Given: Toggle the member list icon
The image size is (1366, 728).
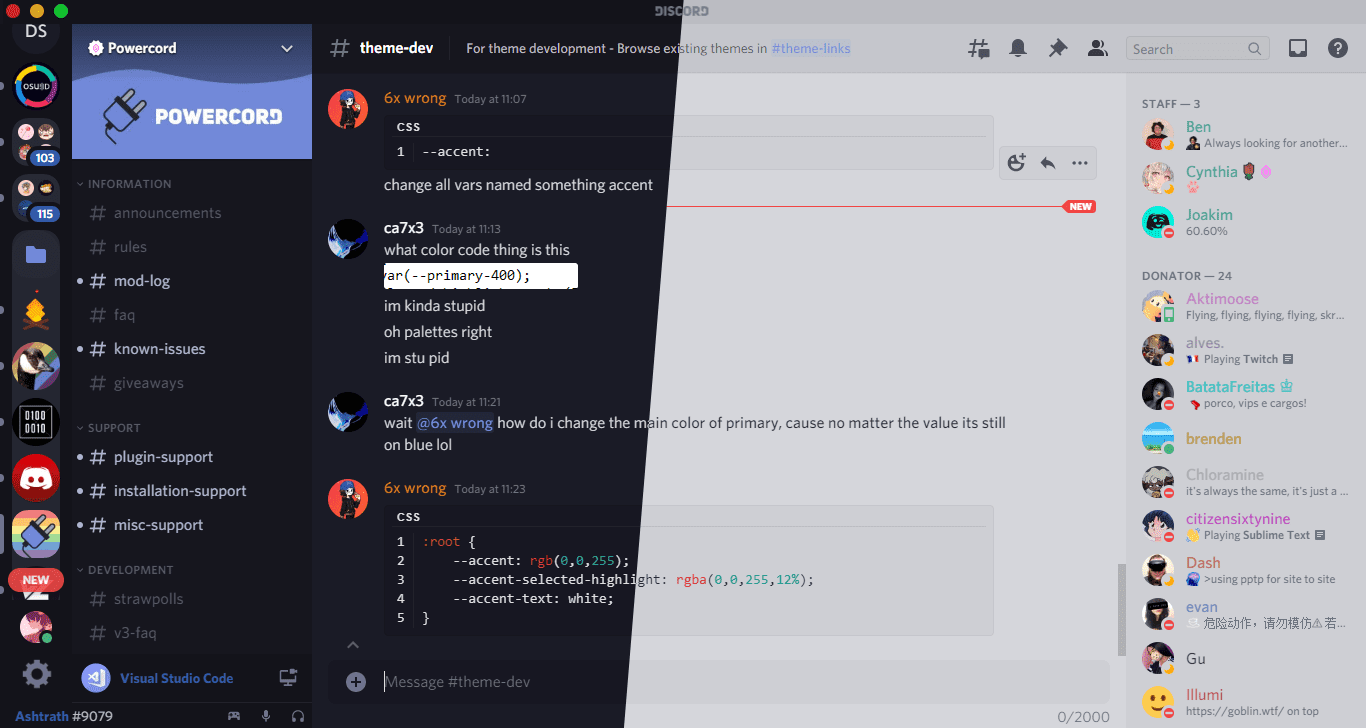Looking at the screenshot, I should (x=1098, y=48).
